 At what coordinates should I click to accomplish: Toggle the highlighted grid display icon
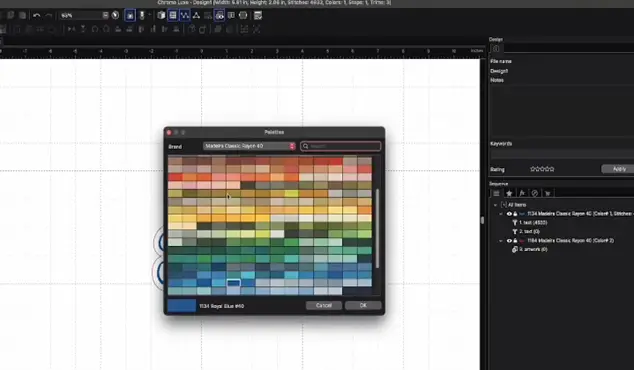pyautogui.click(x=173, y=15)
